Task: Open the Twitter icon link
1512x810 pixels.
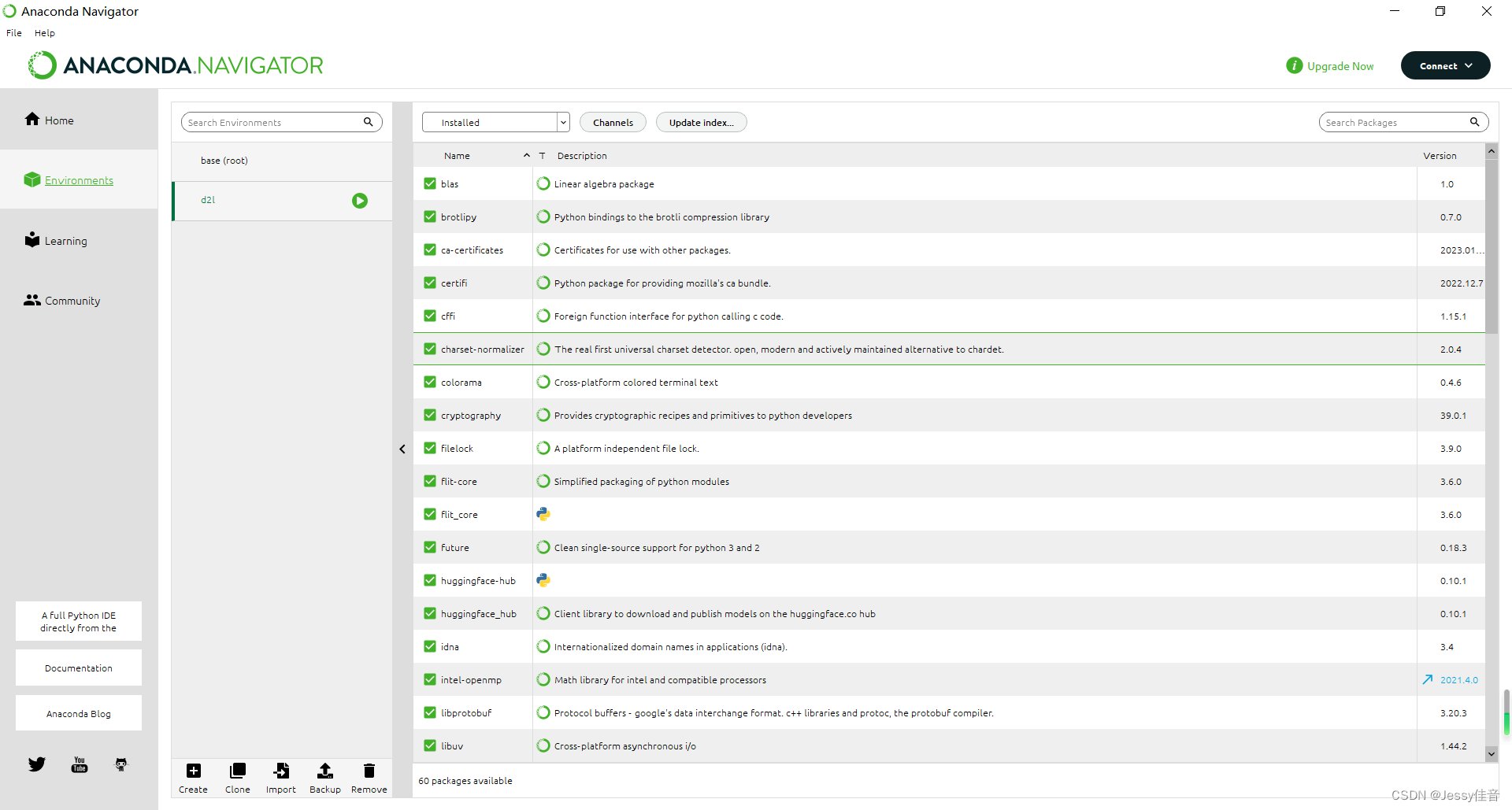Action: [37, 764]
